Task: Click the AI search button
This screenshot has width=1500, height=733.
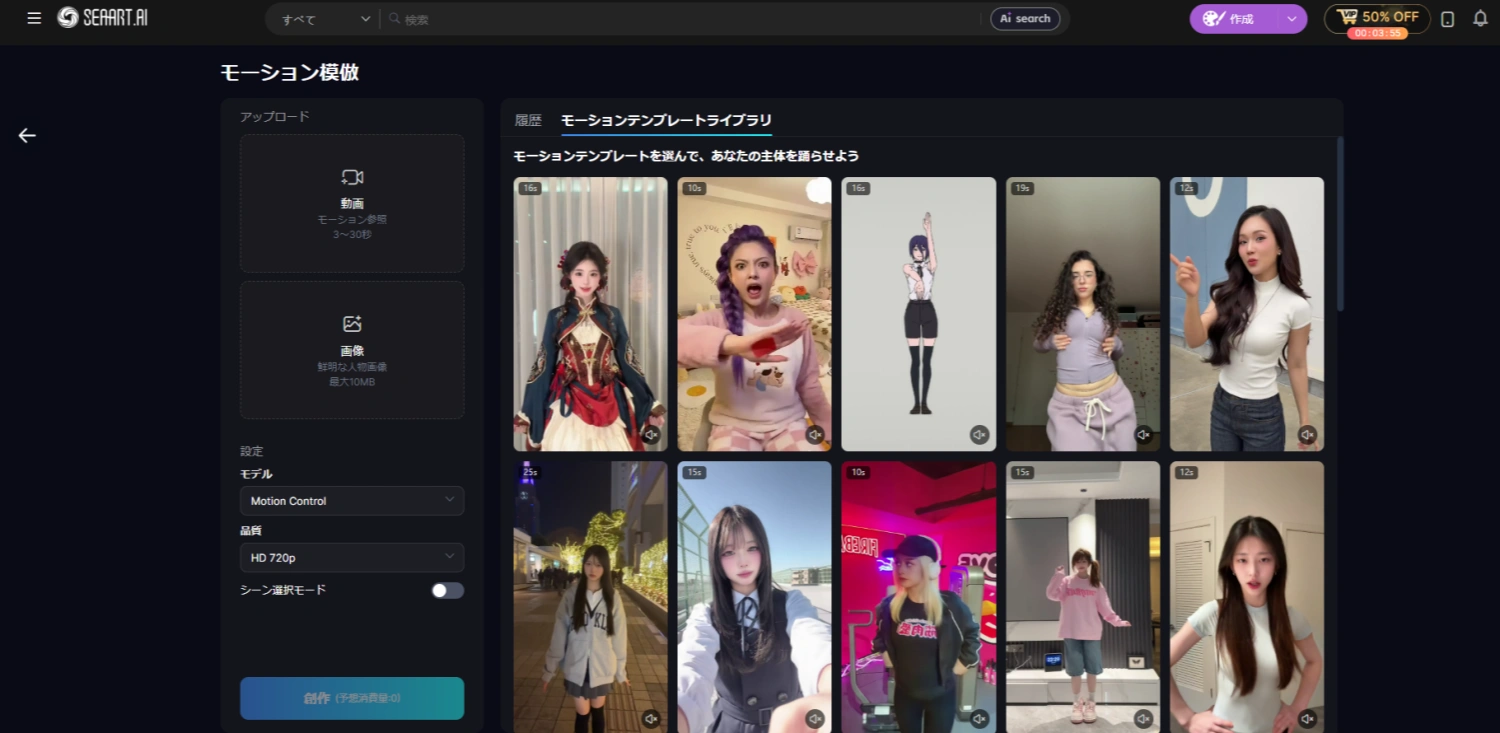Action: click(x=1025, y=19)
